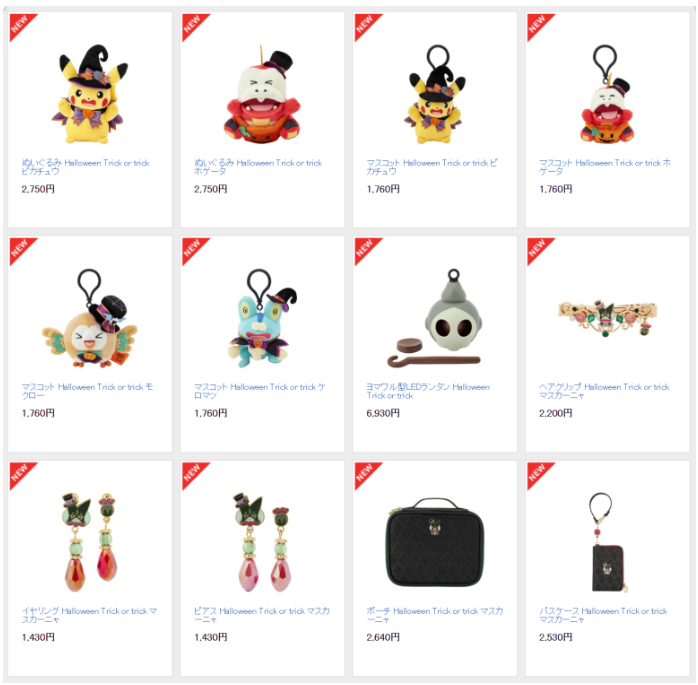The width and height of the screenshot is (698, 685).
Task: Open the ヨマワル型LEDランタン title link
Action: coord(428,391)
